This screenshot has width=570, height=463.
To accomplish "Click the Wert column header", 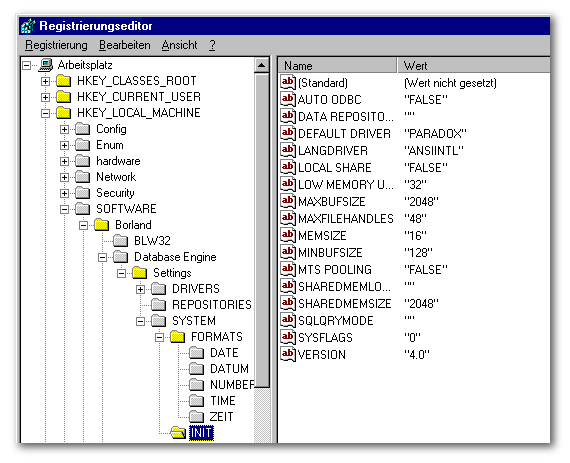I will click(x=474, y=65).
